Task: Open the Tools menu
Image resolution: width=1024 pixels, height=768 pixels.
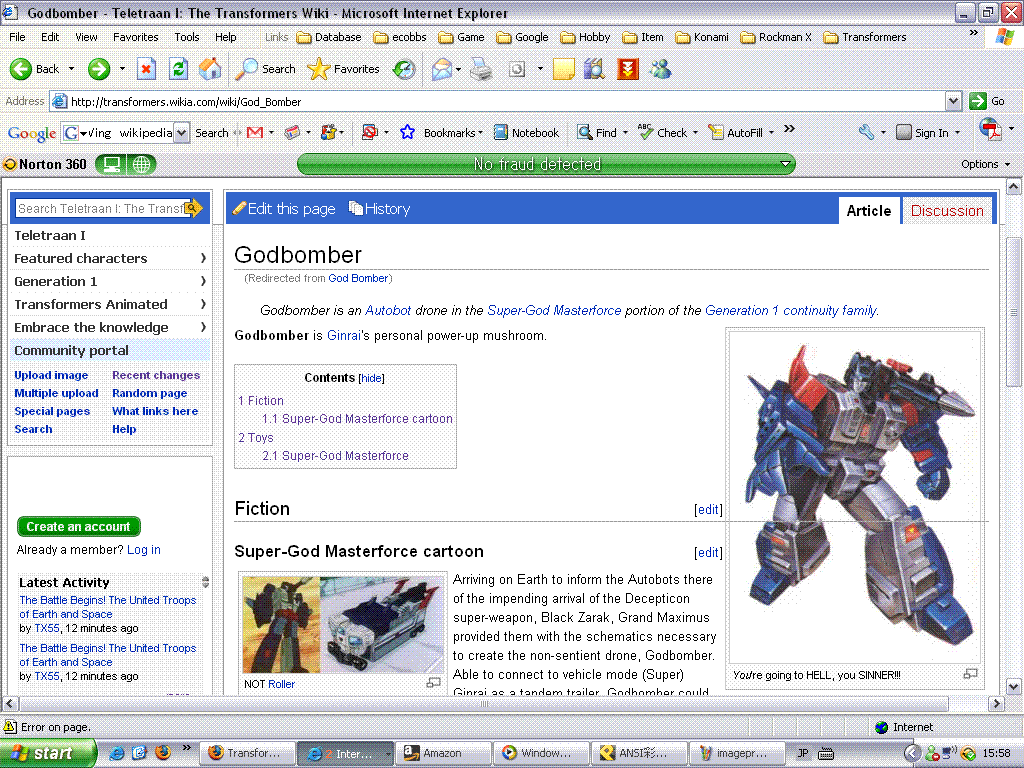Action: tap(187, 37)
